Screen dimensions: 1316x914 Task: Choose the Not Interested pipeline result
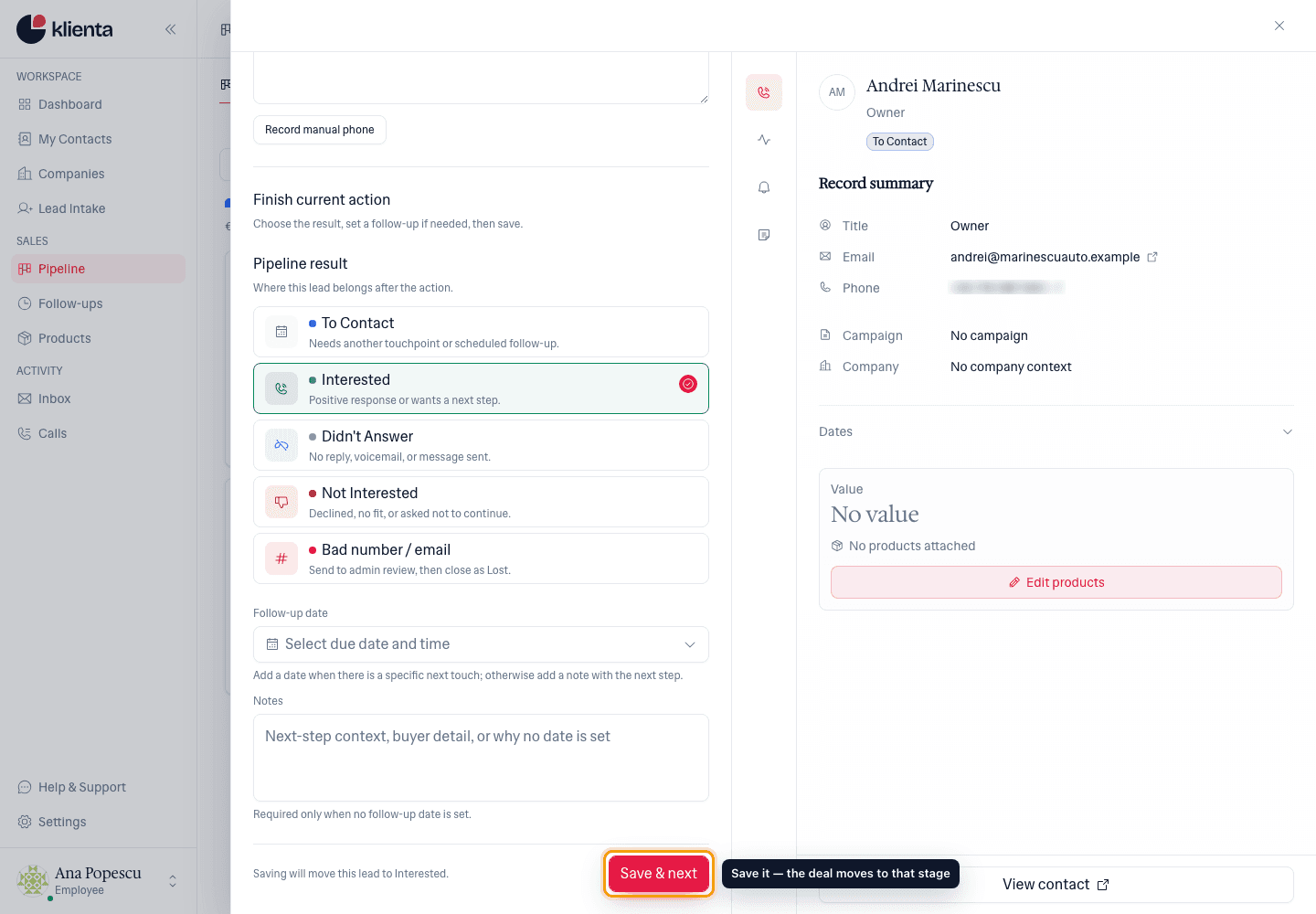[x=481, y=502]
